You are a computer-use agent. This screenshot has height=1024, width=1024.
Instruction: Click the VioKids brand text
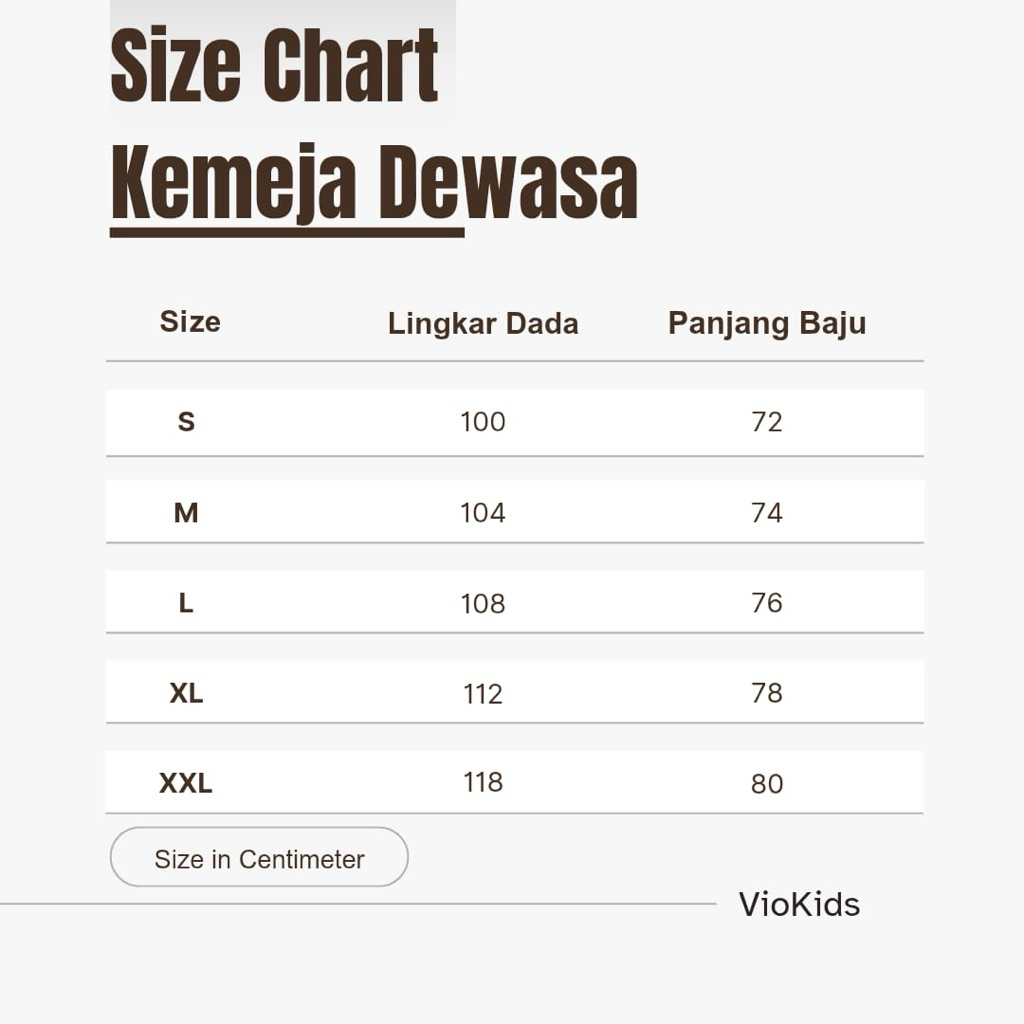click(x=799, y=904)
